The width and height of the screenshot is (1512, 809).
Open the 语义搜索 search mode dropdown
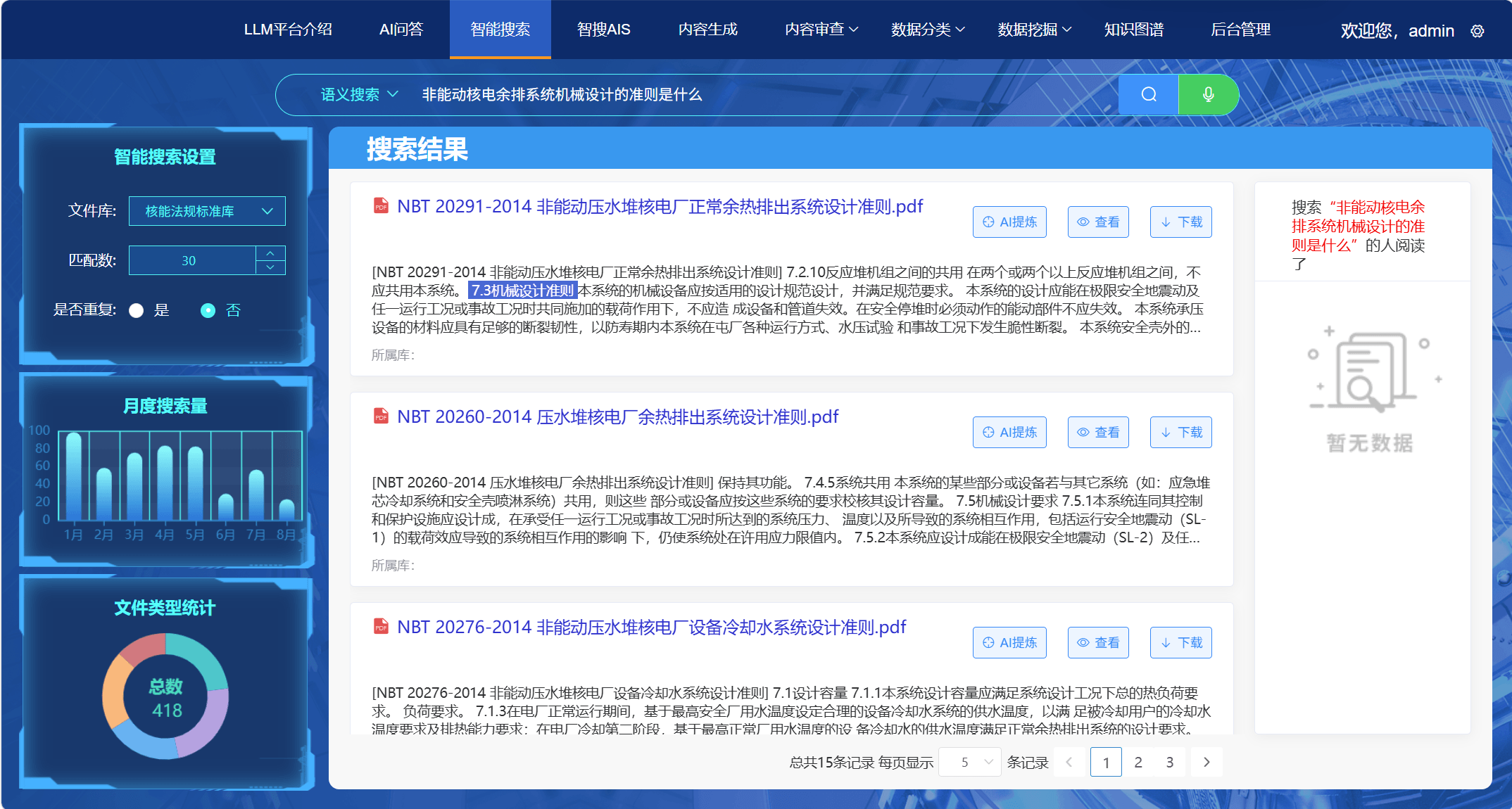(x=360, y=94)
